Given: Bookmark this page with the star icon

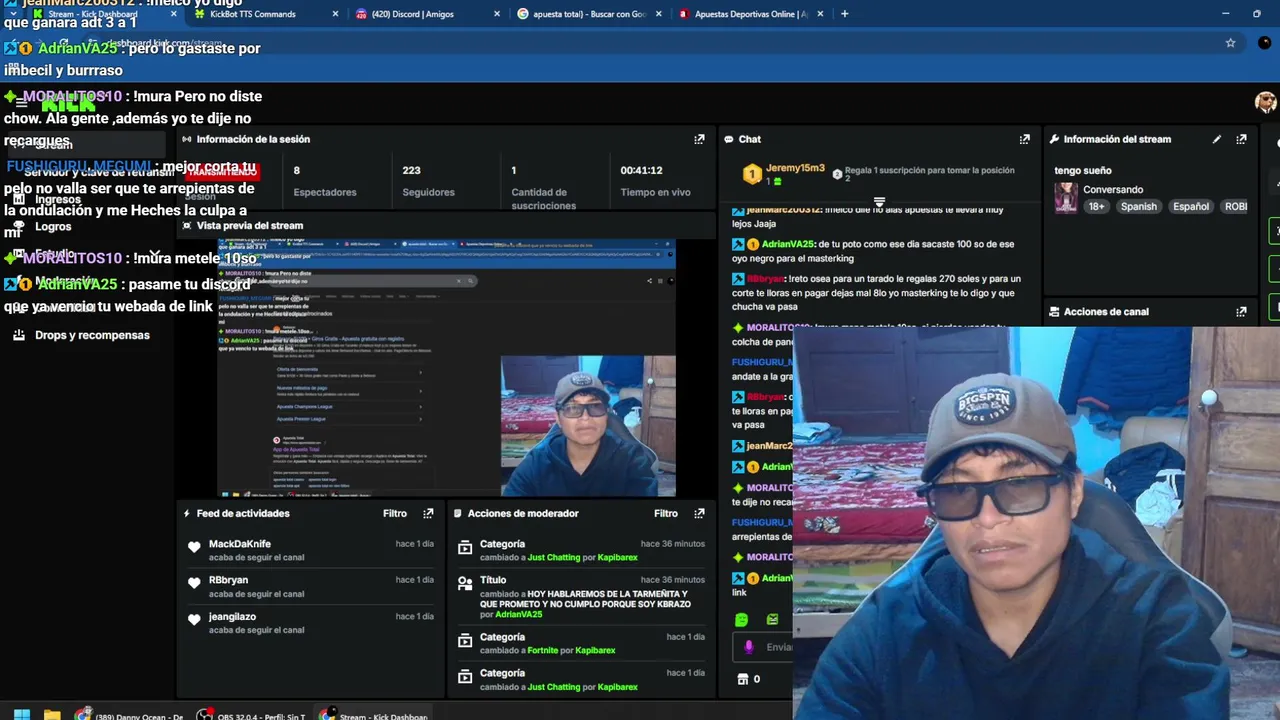Looking at the screenshot, I should 1230,43.
